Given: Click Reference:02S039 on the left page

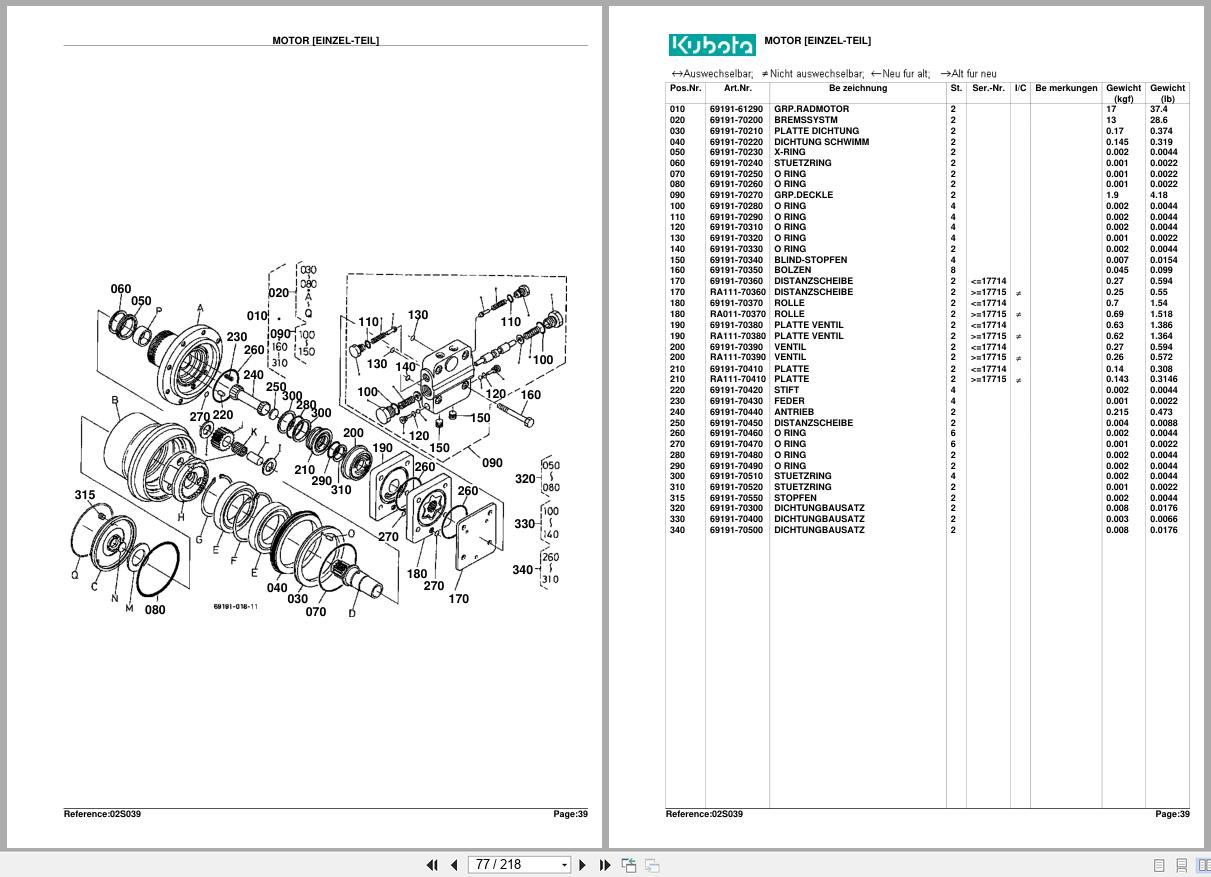Looking at the screenshot, I should point(102,814).
